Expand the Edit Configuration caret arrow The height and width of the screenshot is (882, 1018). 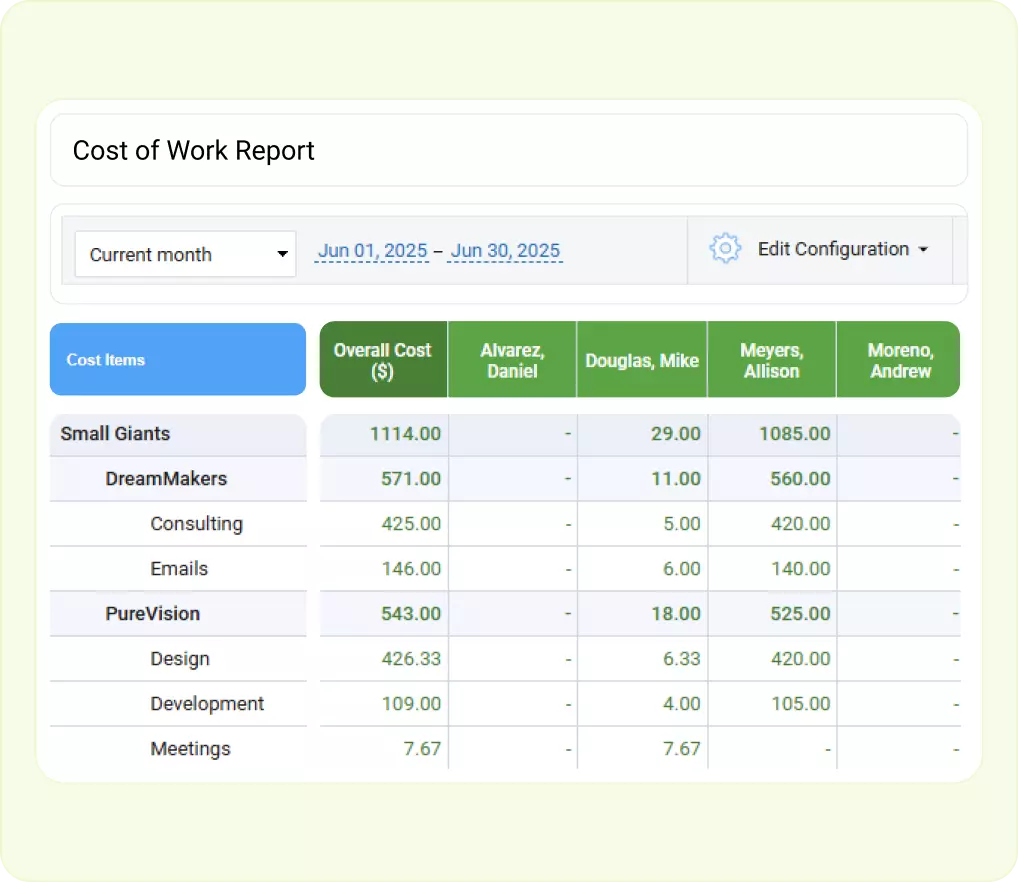pyautogui.click(x=925, y=249)
